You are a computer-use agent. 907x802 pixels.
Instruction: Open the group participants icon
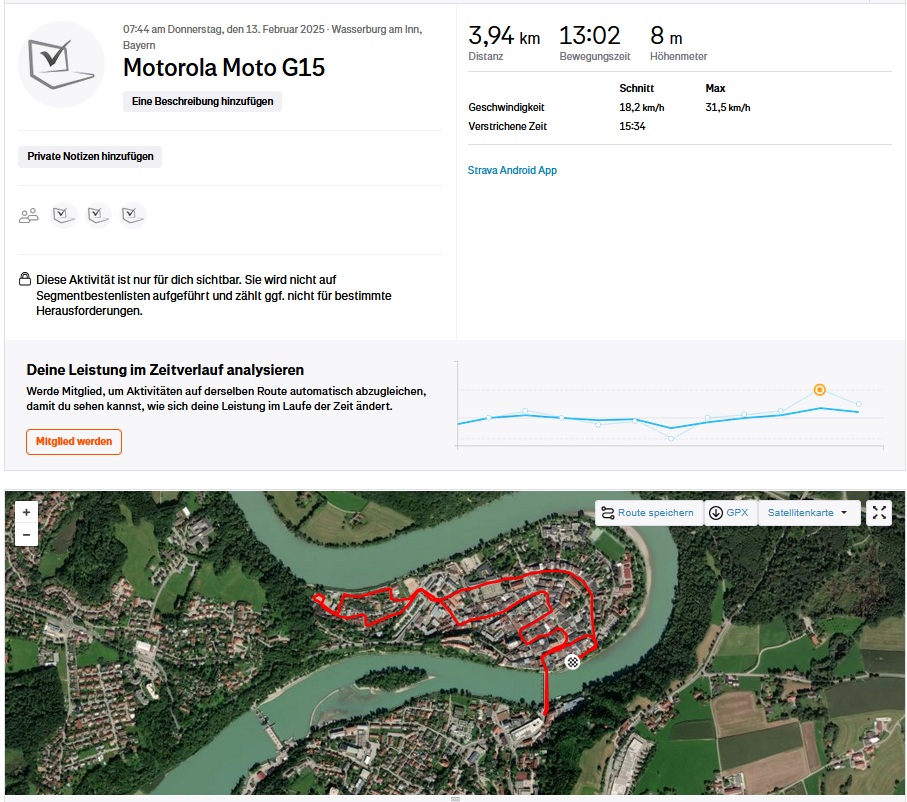pyautogui.click(x=28, y=215)
